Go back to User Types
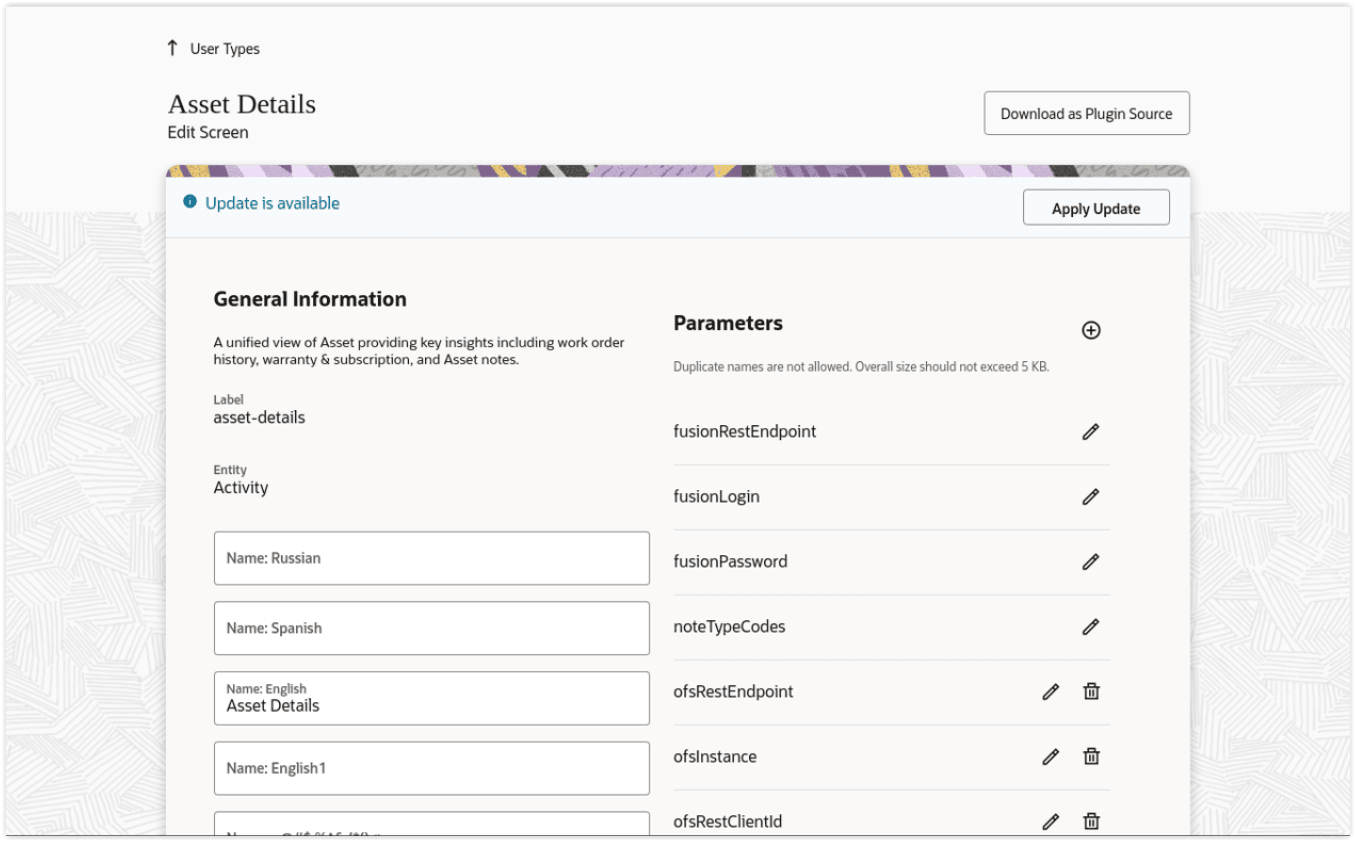Image resolution: width=1355 pixels, height=841 pixels. [x=225, y=49]
